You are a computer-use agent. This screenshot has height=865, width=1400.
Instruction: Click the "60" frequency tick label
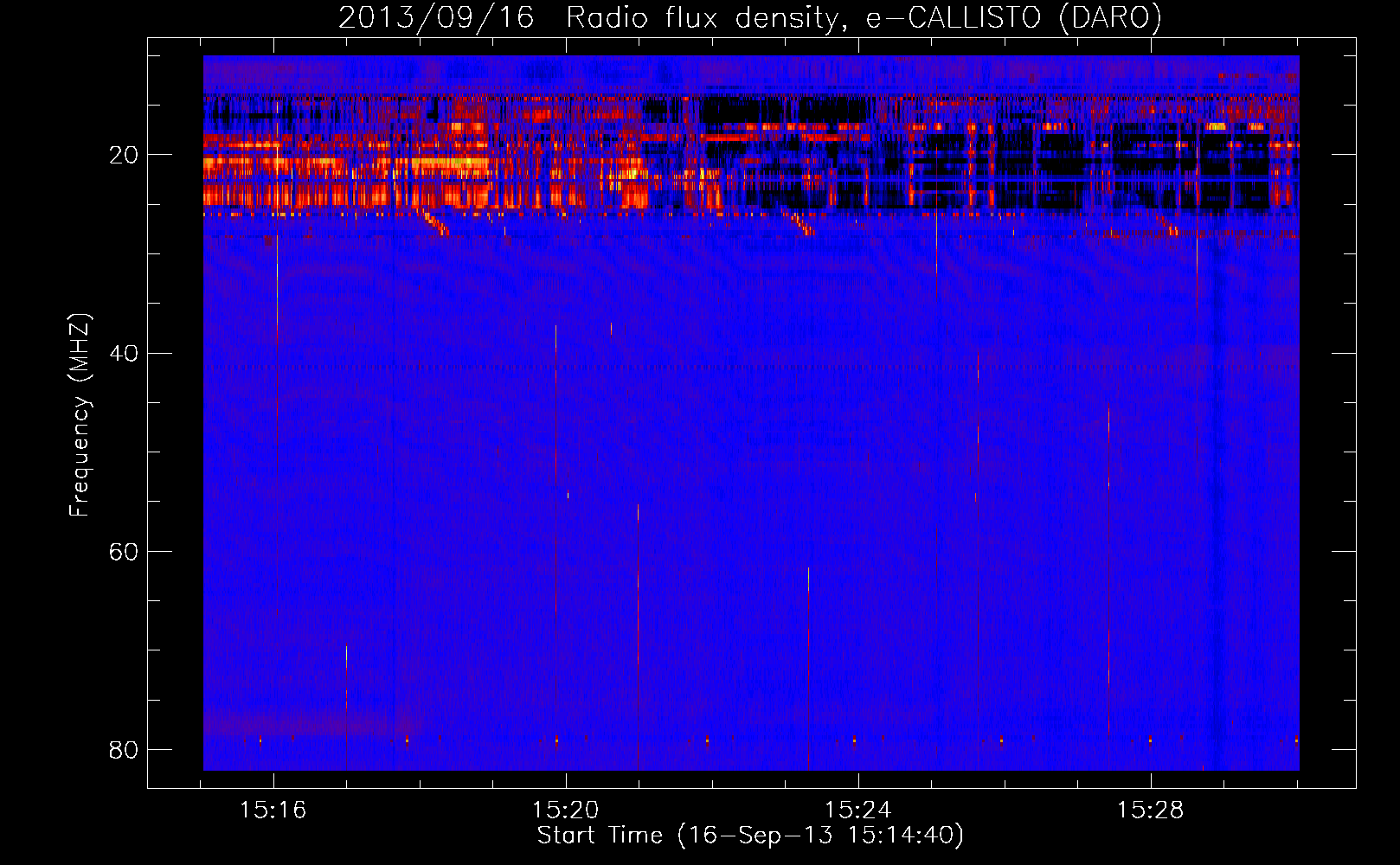pyautogui.click(x=124, y=552)
